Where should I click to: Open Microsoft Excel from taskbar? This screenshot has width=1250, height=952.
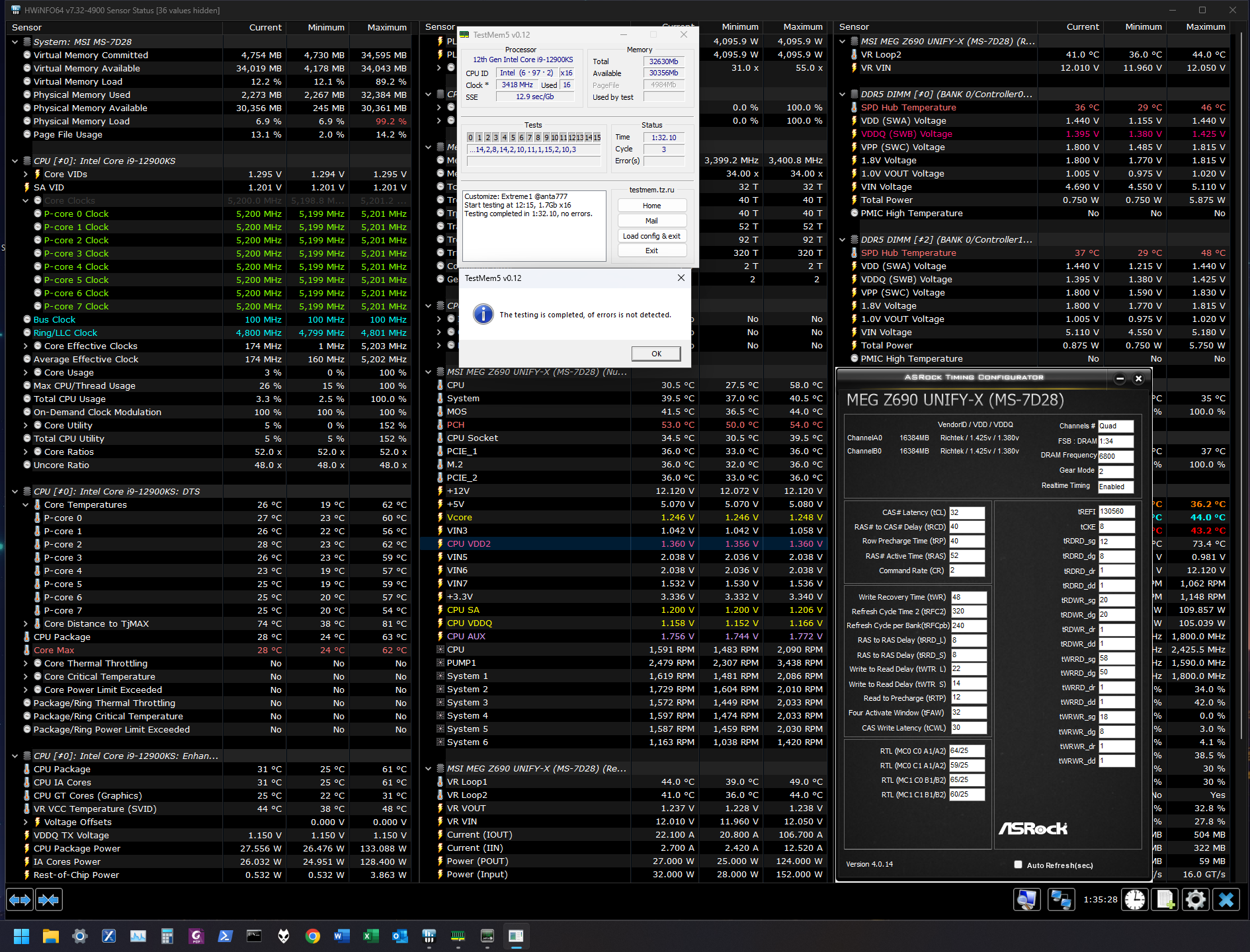coord(370,936)
